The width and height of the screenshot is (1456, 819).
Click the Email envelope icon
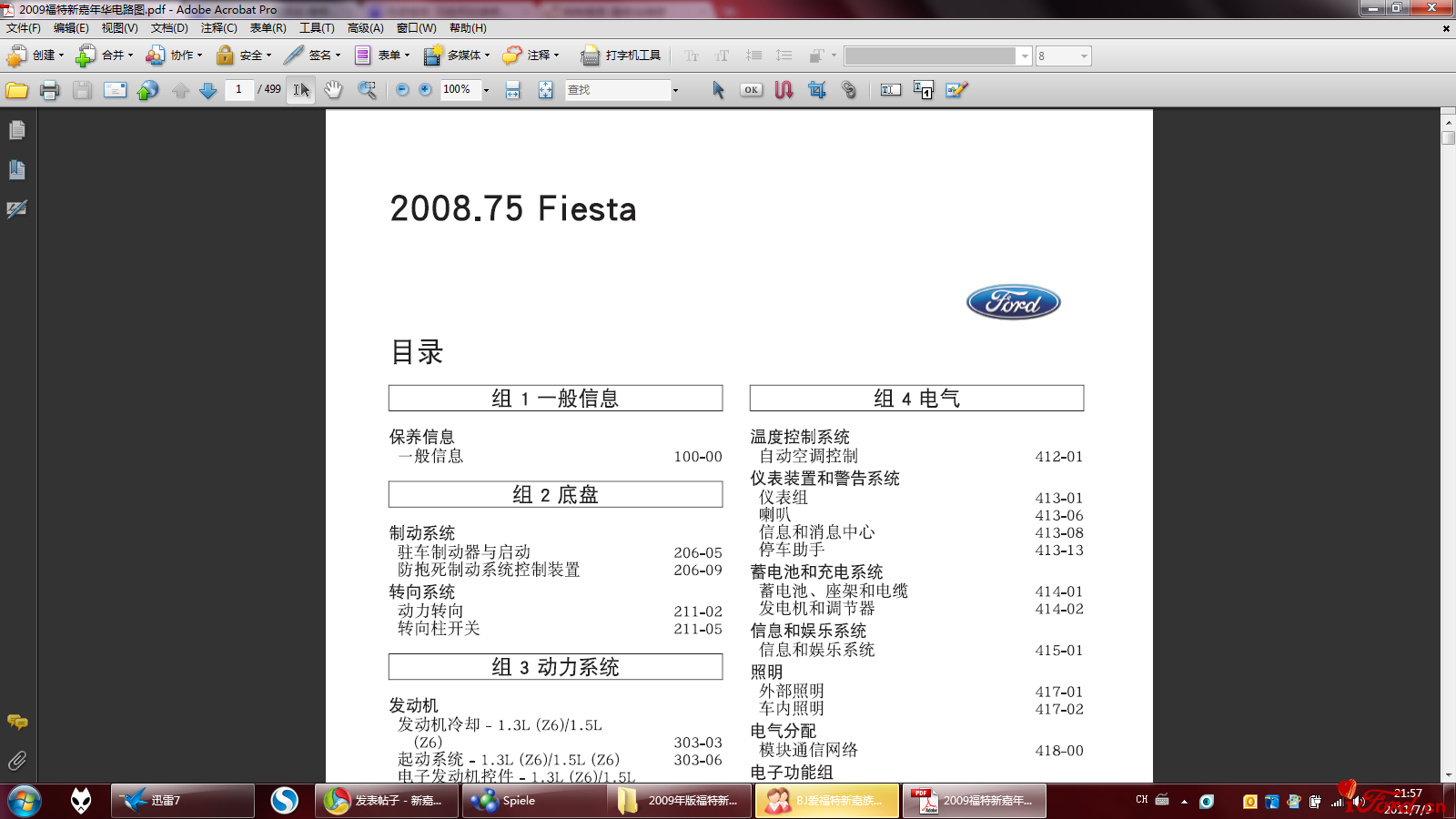pos(116,90)
